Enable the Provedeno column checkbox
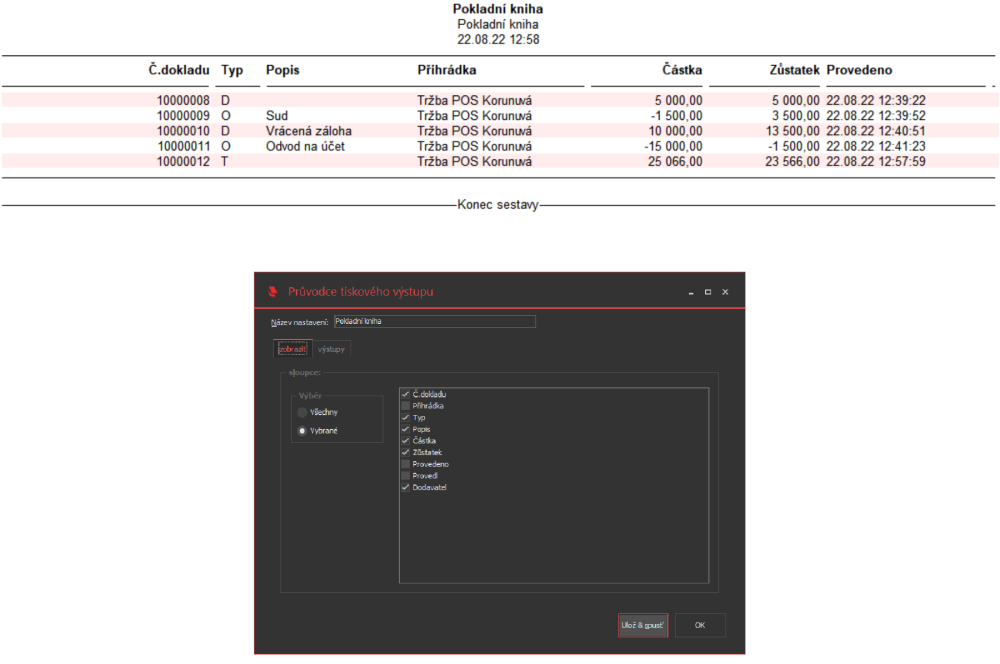 click(x=406, y=464)
